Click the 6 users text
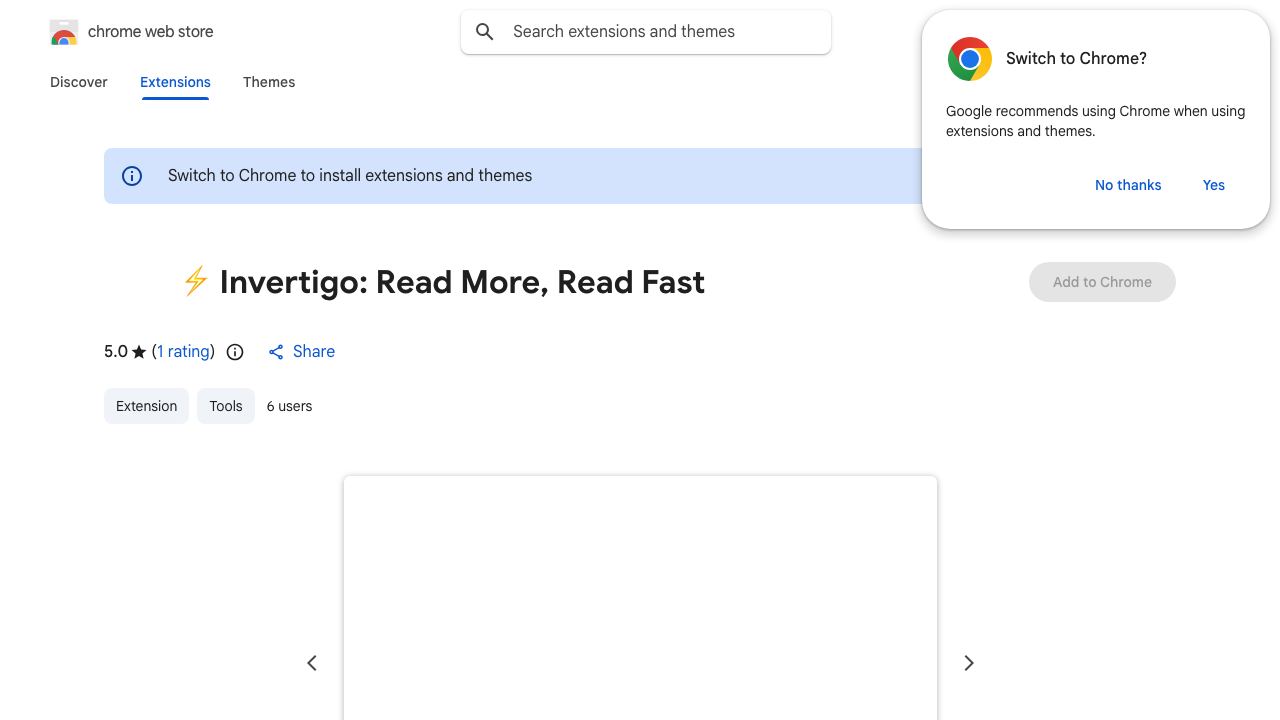Image resolution: width=1280 pixels, height=720 pixels. coord(289,406)
